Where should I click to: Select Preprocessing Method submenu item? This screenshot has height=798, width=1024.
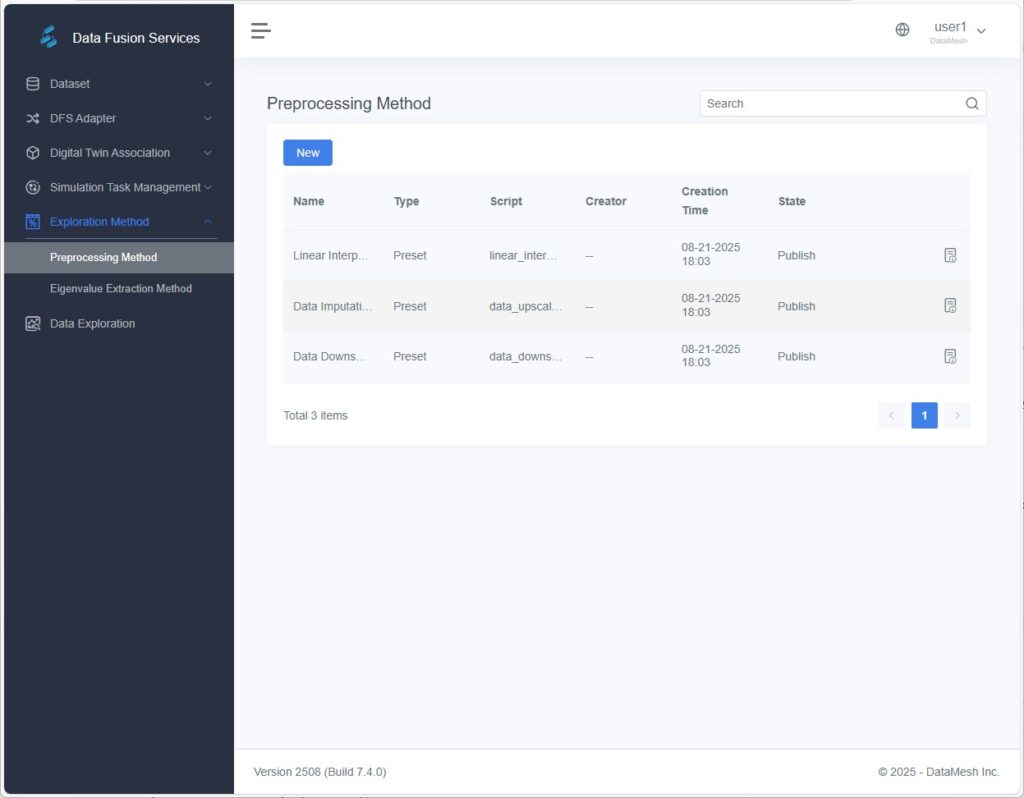[x=103, y=257]
